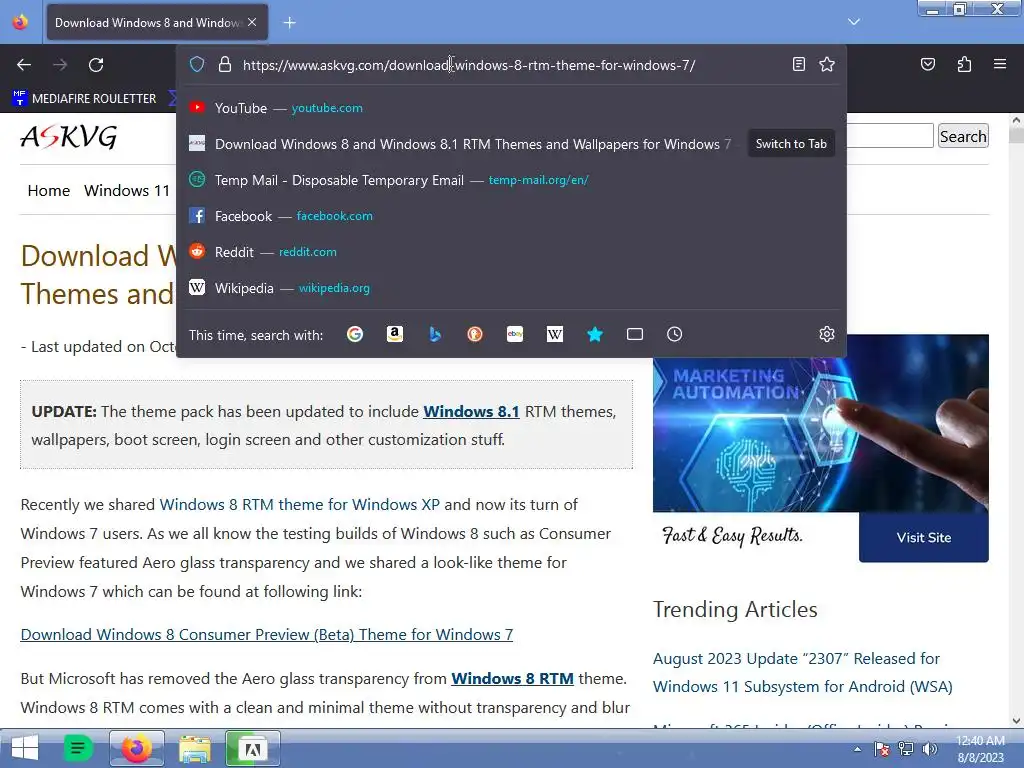Open August 2023 Update 2307 article

coord(803,673)
